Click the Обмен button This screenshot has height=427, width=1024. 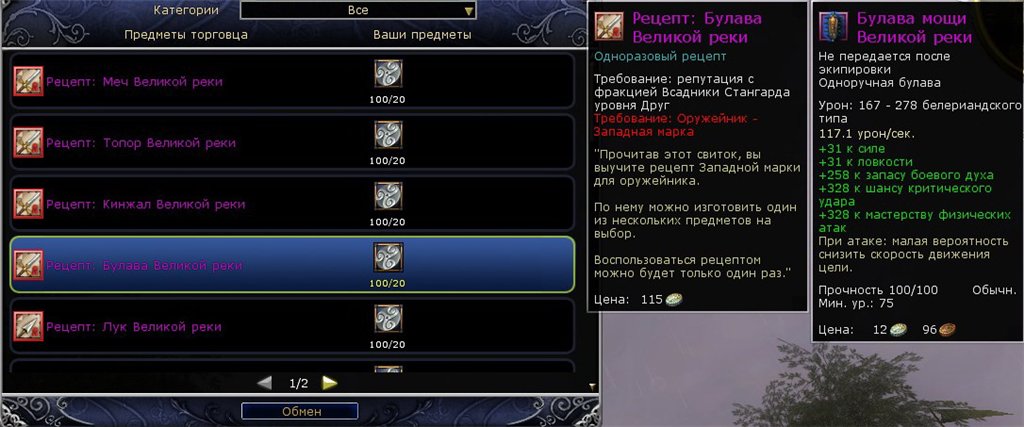[300, 411]
